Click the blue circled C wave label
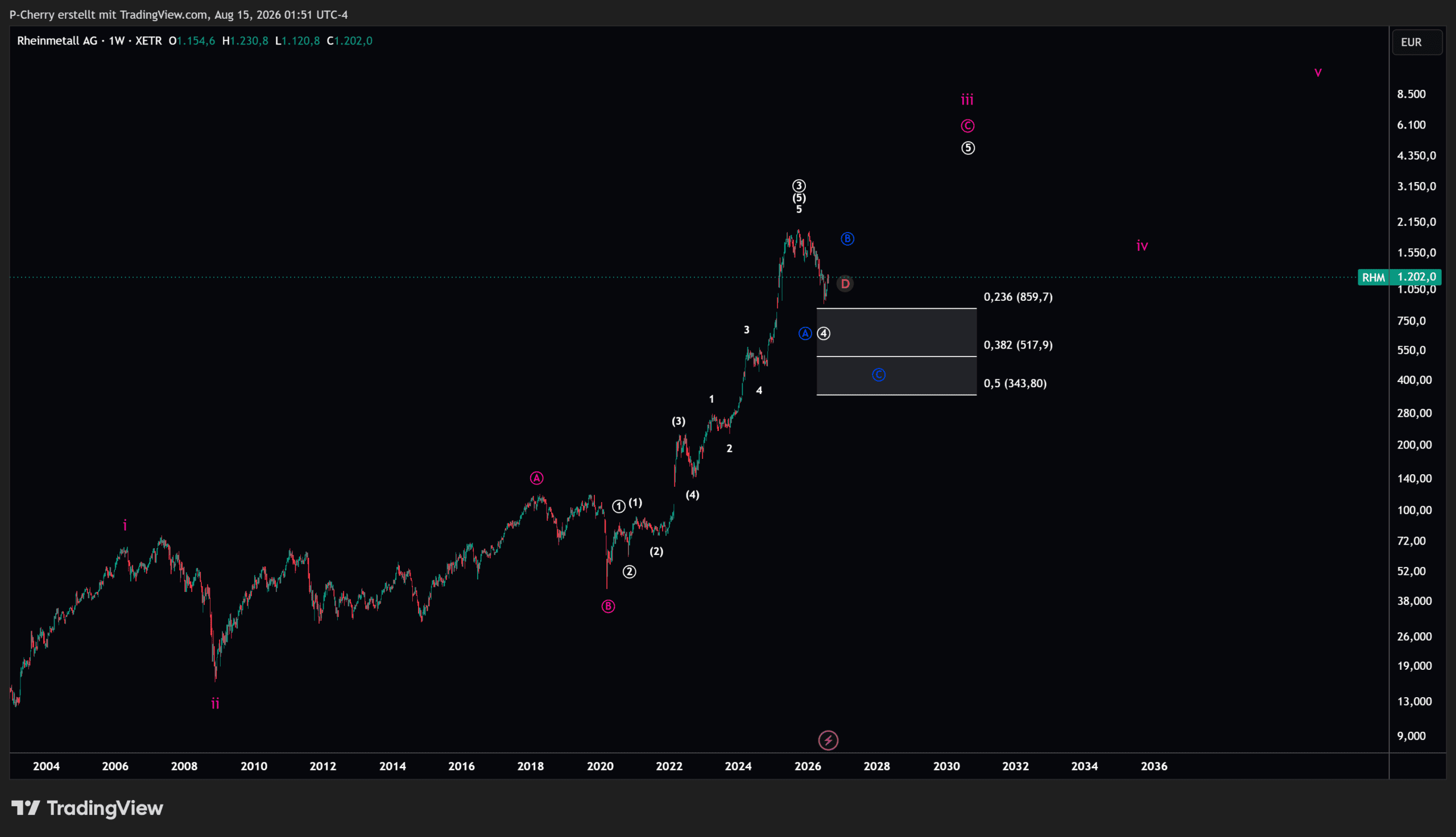This screenshot has height=837, width=1456. pyautogui.click(x=879, y=375)
